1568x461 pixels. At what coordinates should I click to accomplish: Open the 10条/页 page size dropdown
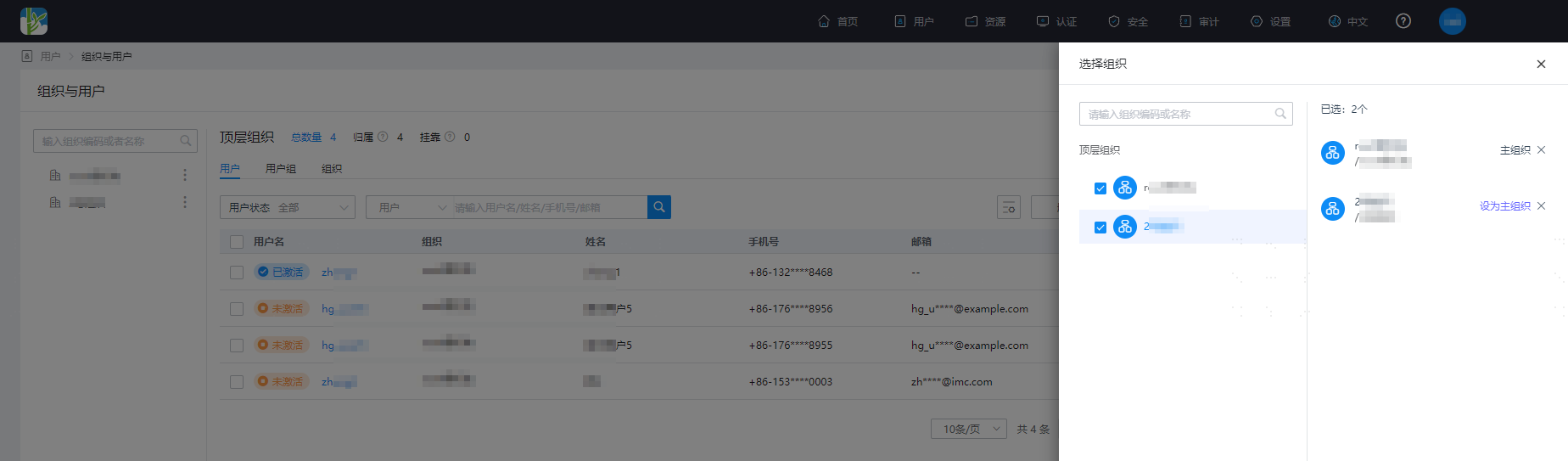tap(969, 429)
